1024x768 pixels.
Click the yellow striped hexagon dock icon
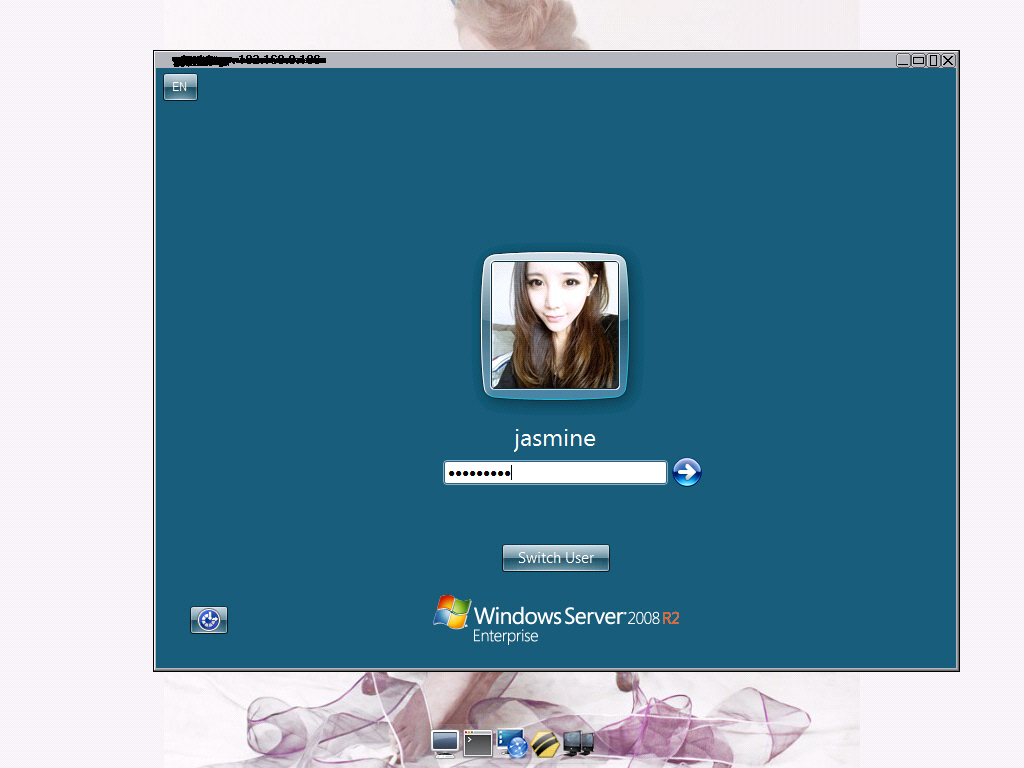[x=545, y=744]
